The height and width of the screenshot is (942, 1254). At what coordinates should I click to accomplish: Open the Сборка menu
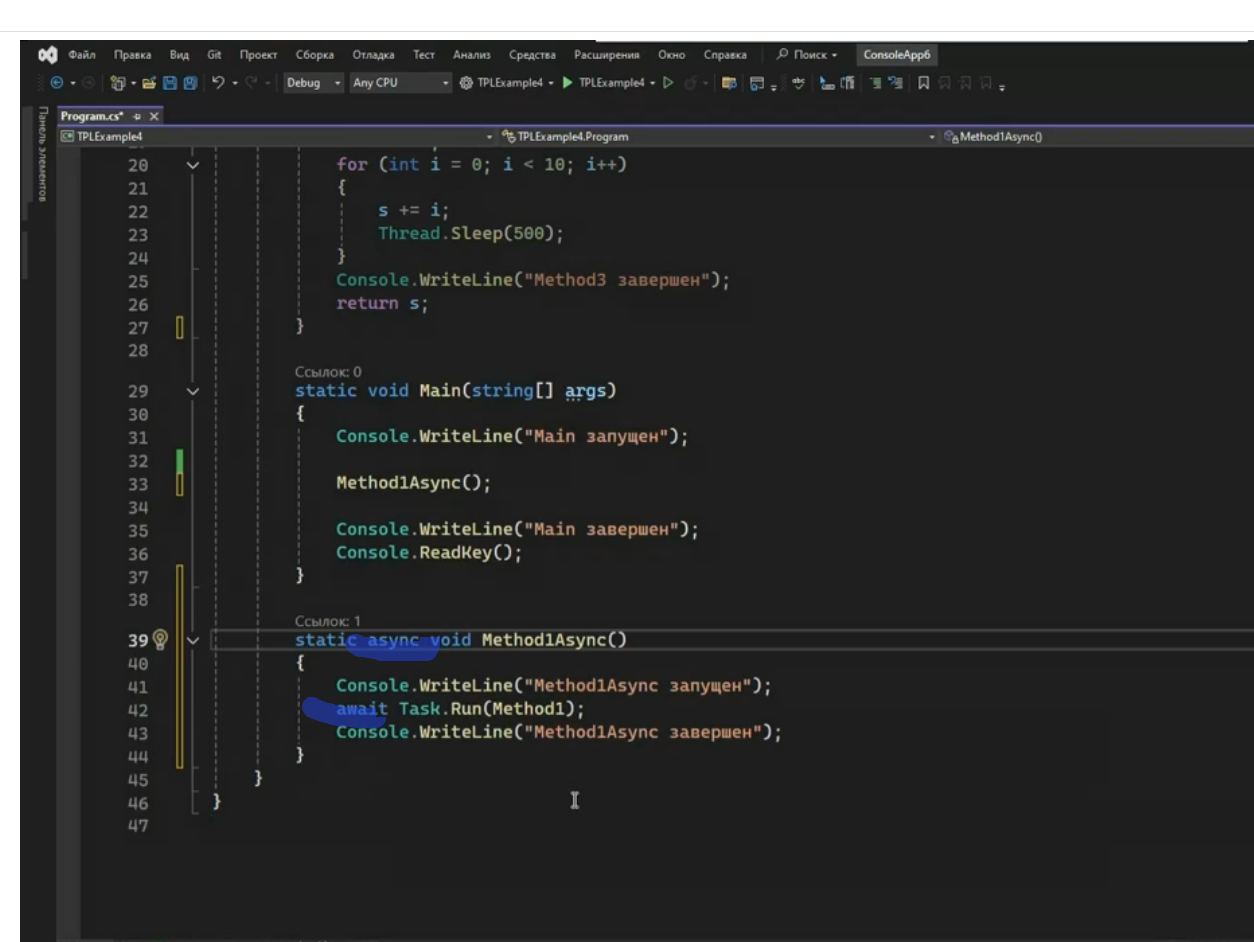tap(315, 55)
